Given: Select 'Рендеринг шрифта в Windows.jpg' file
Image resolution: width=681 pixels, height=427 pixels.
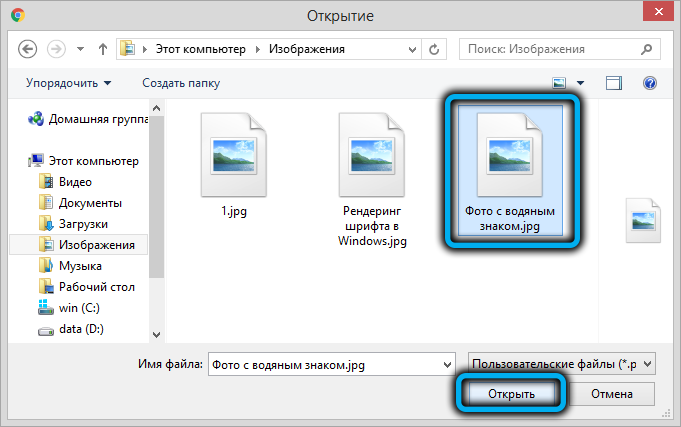Looking at the screenshot, I should [372, 179].
